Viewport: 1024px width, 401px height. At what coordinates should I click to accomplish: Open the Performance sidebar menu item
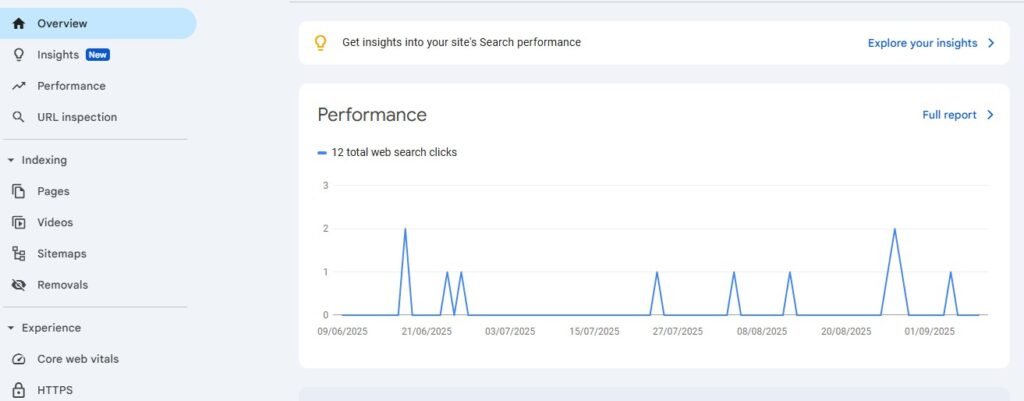[x=71, y=86]
